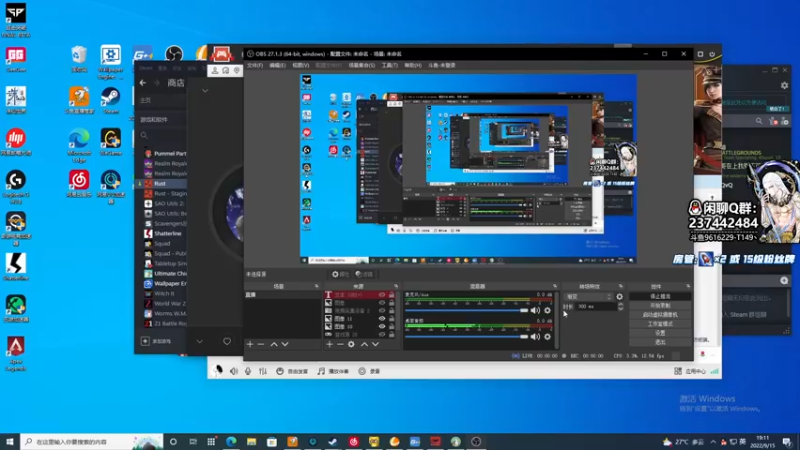Open settings gear for desktop audio channel
Viewport: 800px width, 450px height.
pyautogui.click(x=547, y=337)
